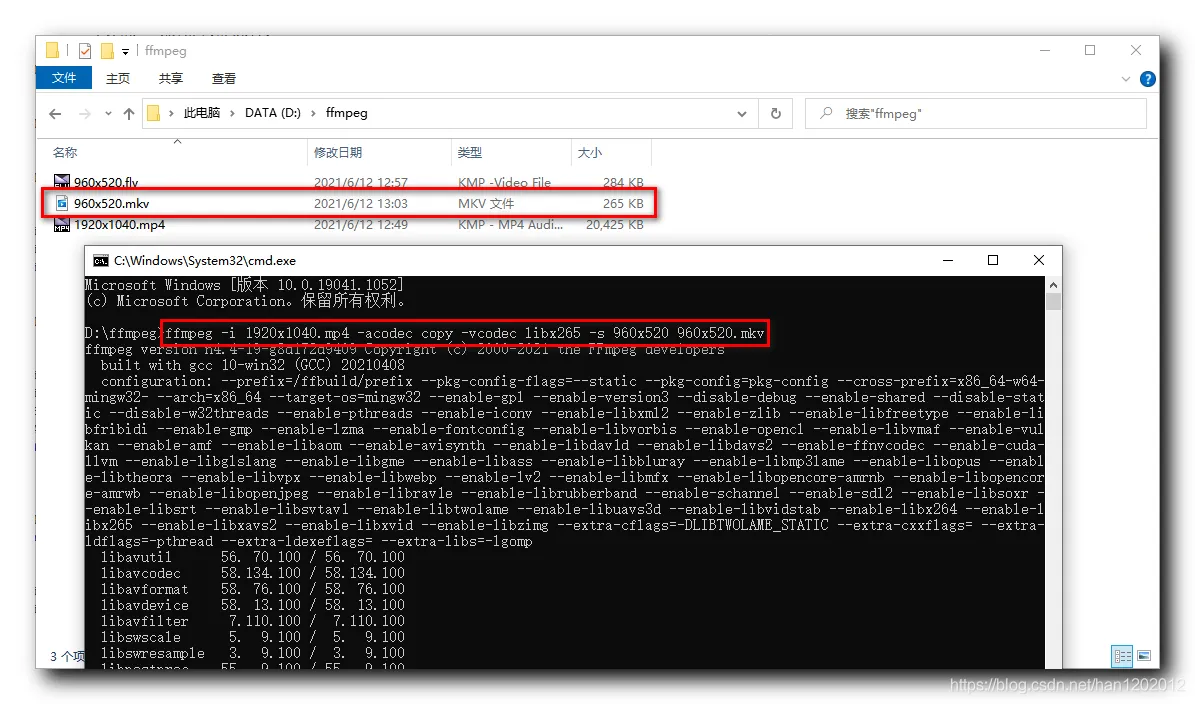Image resolution: width=1195 pixels, height=704 pixels.
Task: Click quick access properties checkmark icon
Action: [x=85, y=51]
